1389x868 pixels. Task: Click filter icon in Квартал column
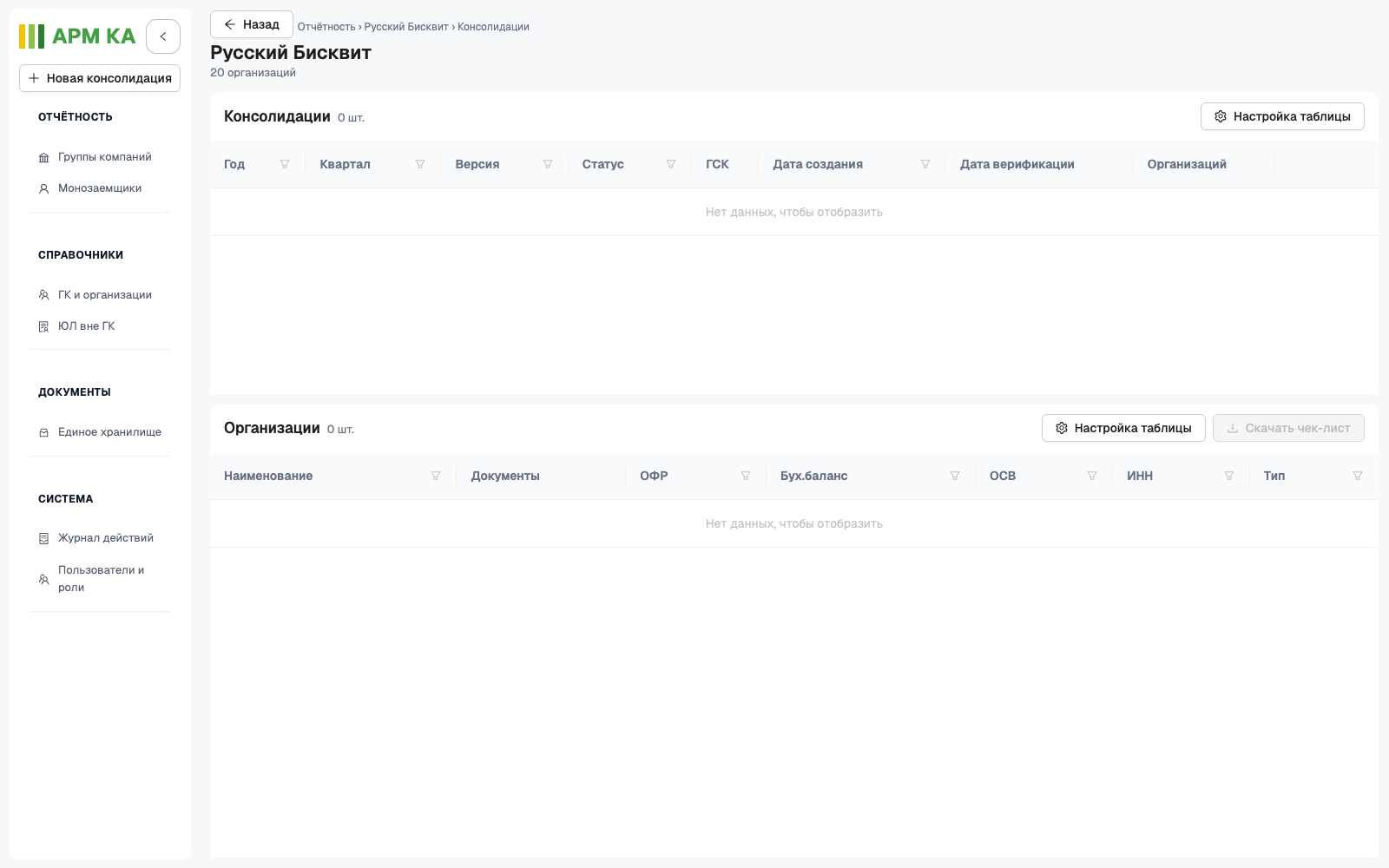point(420,164)
